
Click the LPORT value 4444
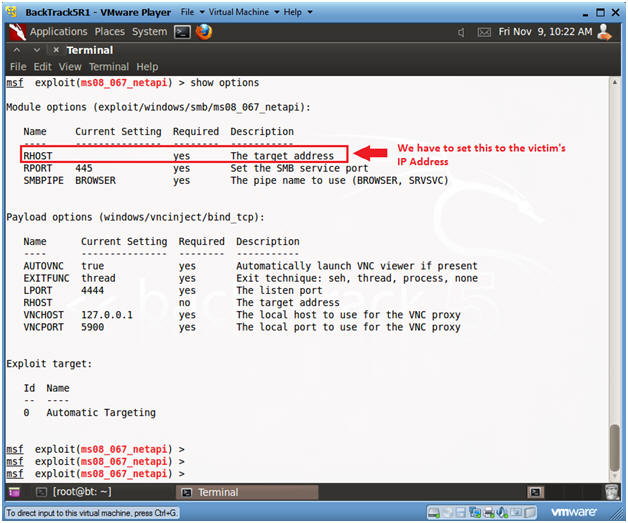click(93, 290)
